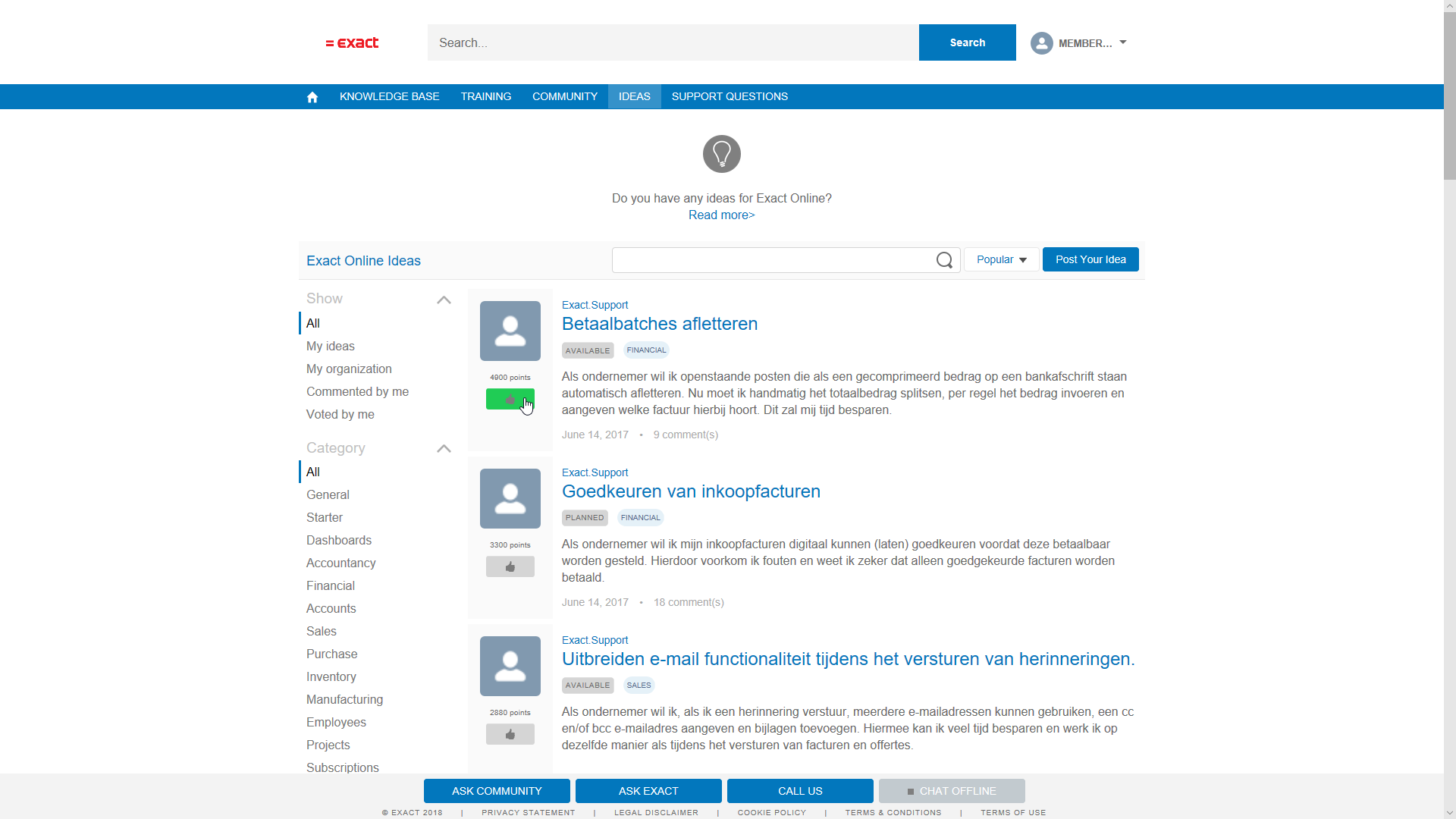Viewport: 1456px width, 819px height.
Task: Click the SALES category tag
Action: (x=639, y=686)
